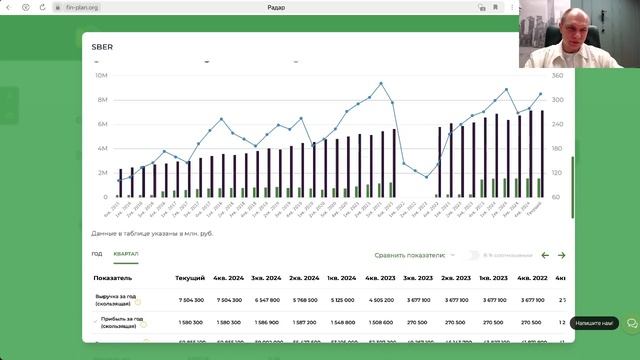
Task: Click the 4кв. 2022 column header
Action: tap(532, 278)
